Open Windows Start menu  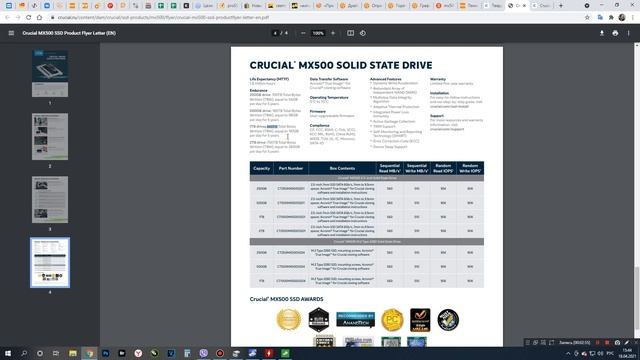pos(8,353)
